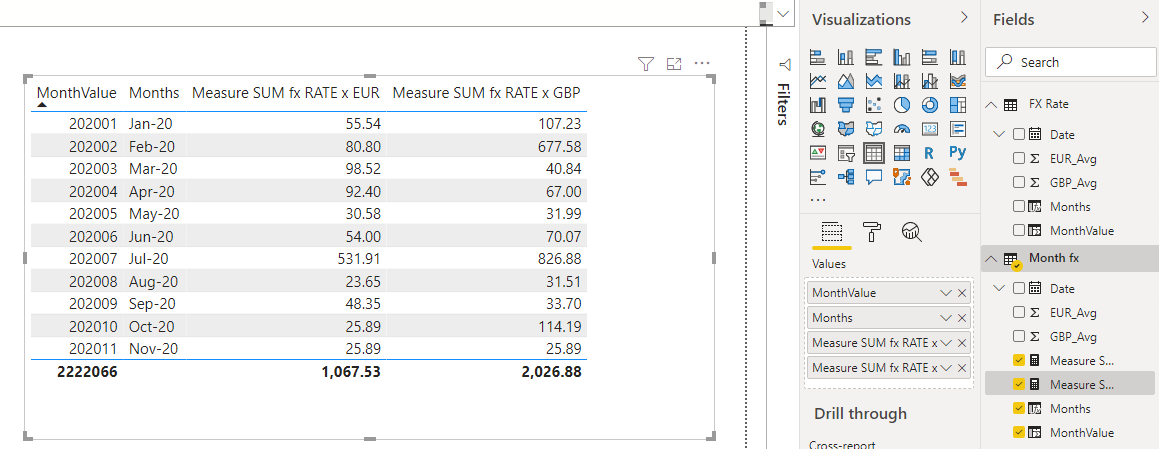Image resolution: width=1159 pixels, height=449 pixels.
Task: Collapse the Visualizations pane with its chevron
Action: click(964, 18)
